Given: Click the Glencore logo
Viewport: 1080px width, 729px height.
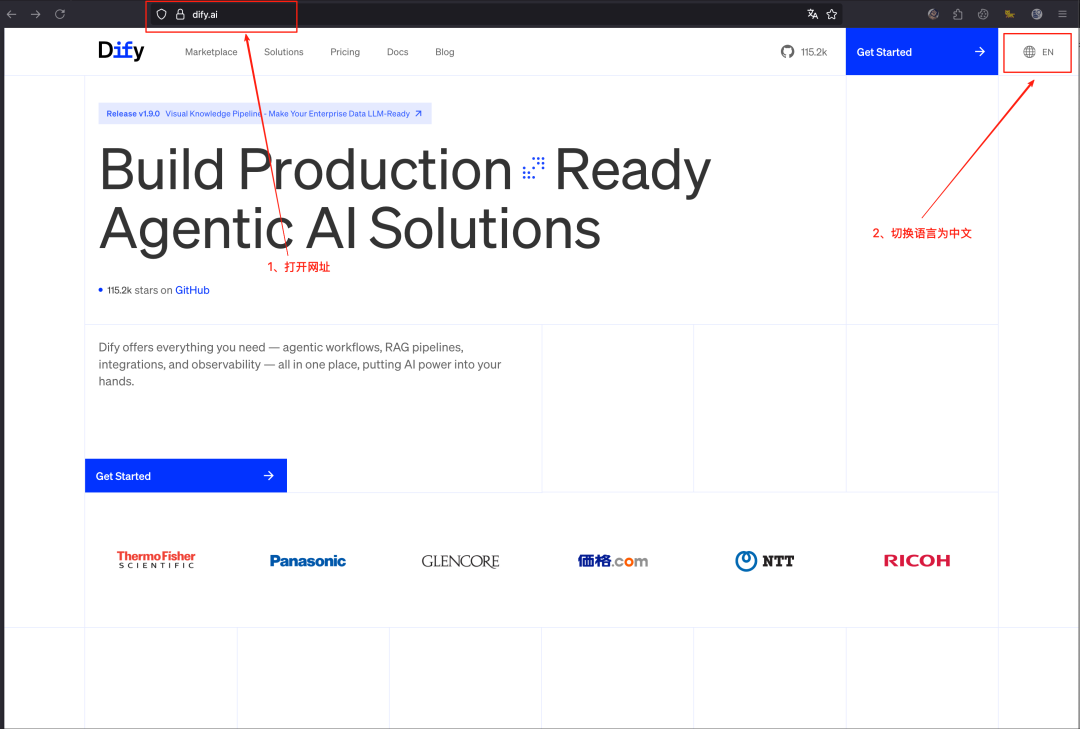Looking at the screenshot, I should pos(460,561).
